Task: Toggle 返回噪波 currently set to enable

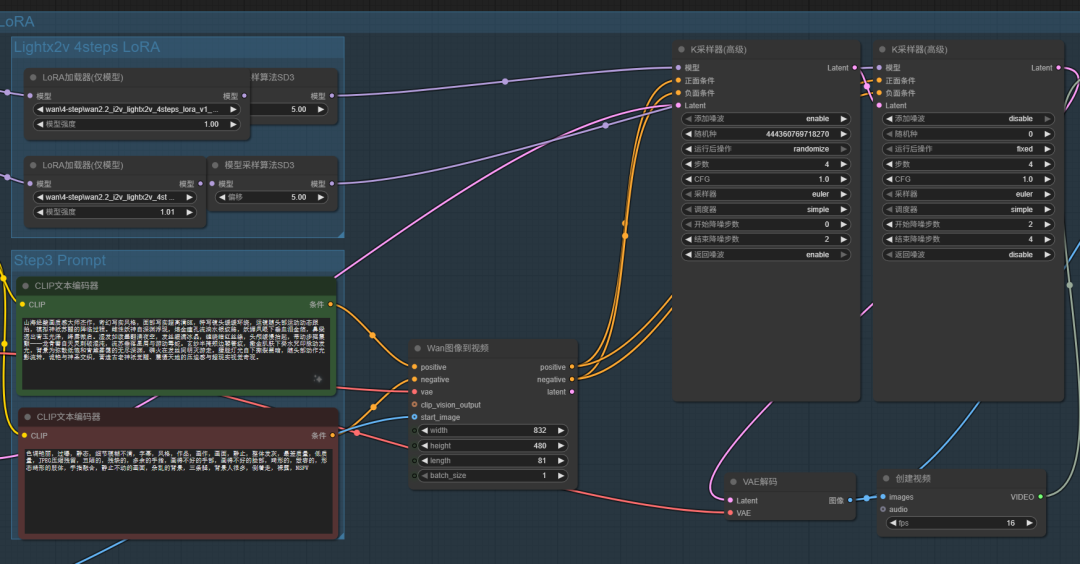Action: point(765,255)
